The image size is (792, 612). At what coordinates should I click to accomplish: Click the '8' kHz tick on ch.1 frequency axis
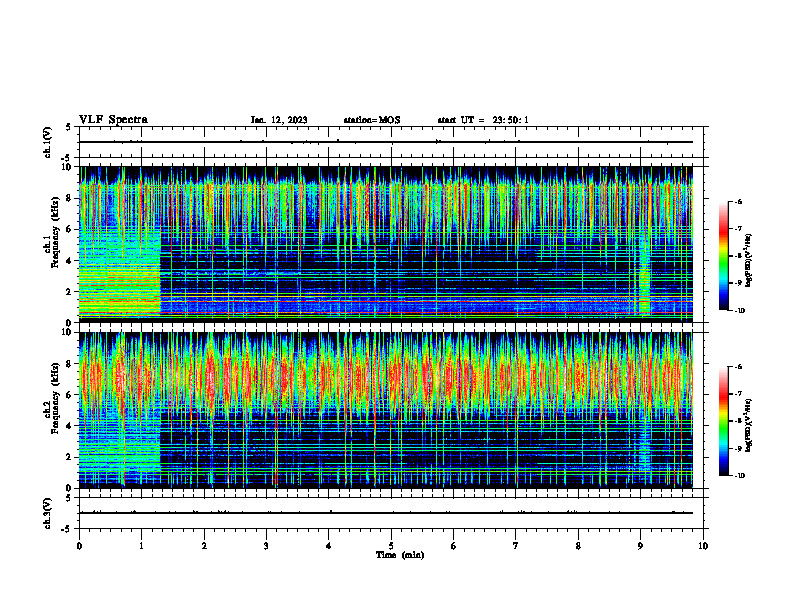pyautogui.click(x=70, y=198)
